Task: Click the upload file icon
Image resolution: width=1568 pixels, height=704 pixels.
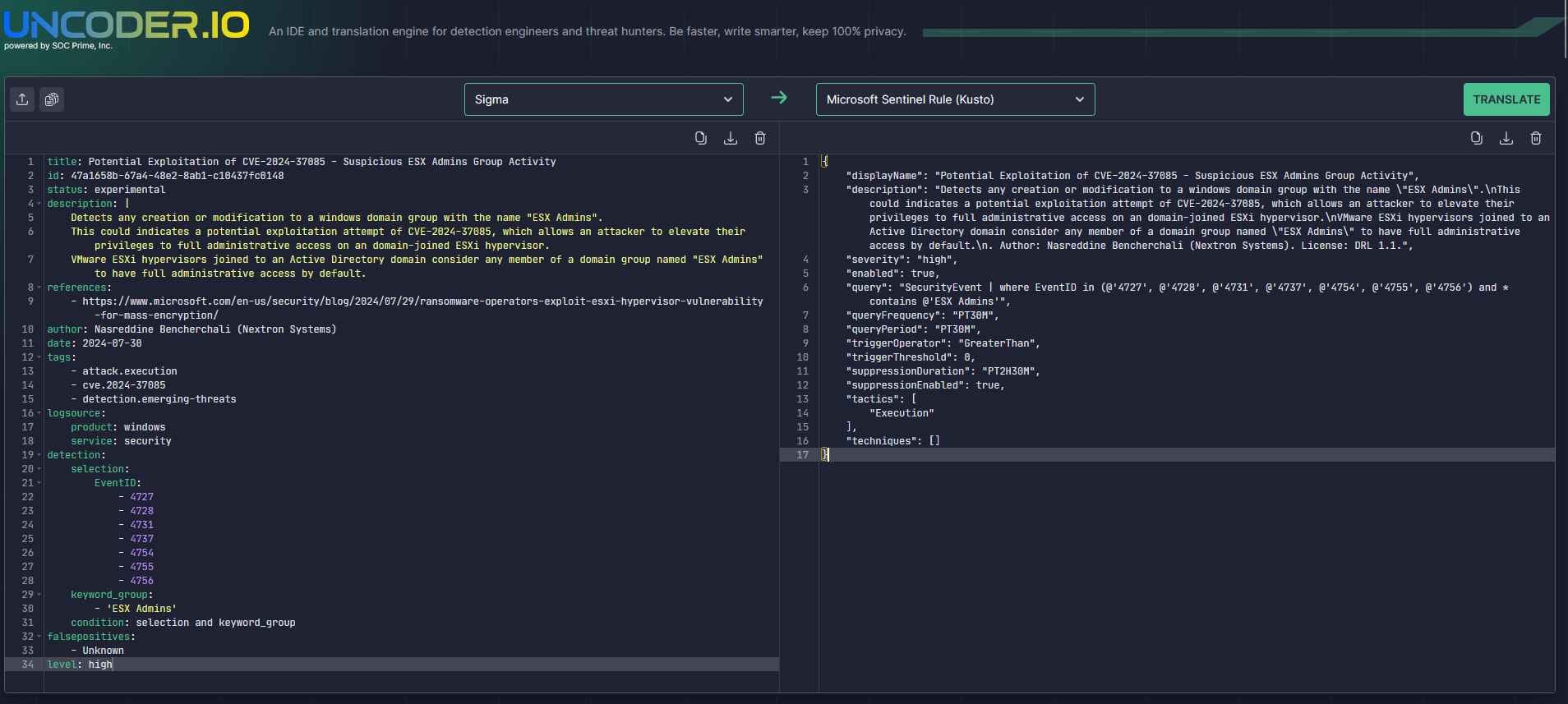Action: [22, 99]
